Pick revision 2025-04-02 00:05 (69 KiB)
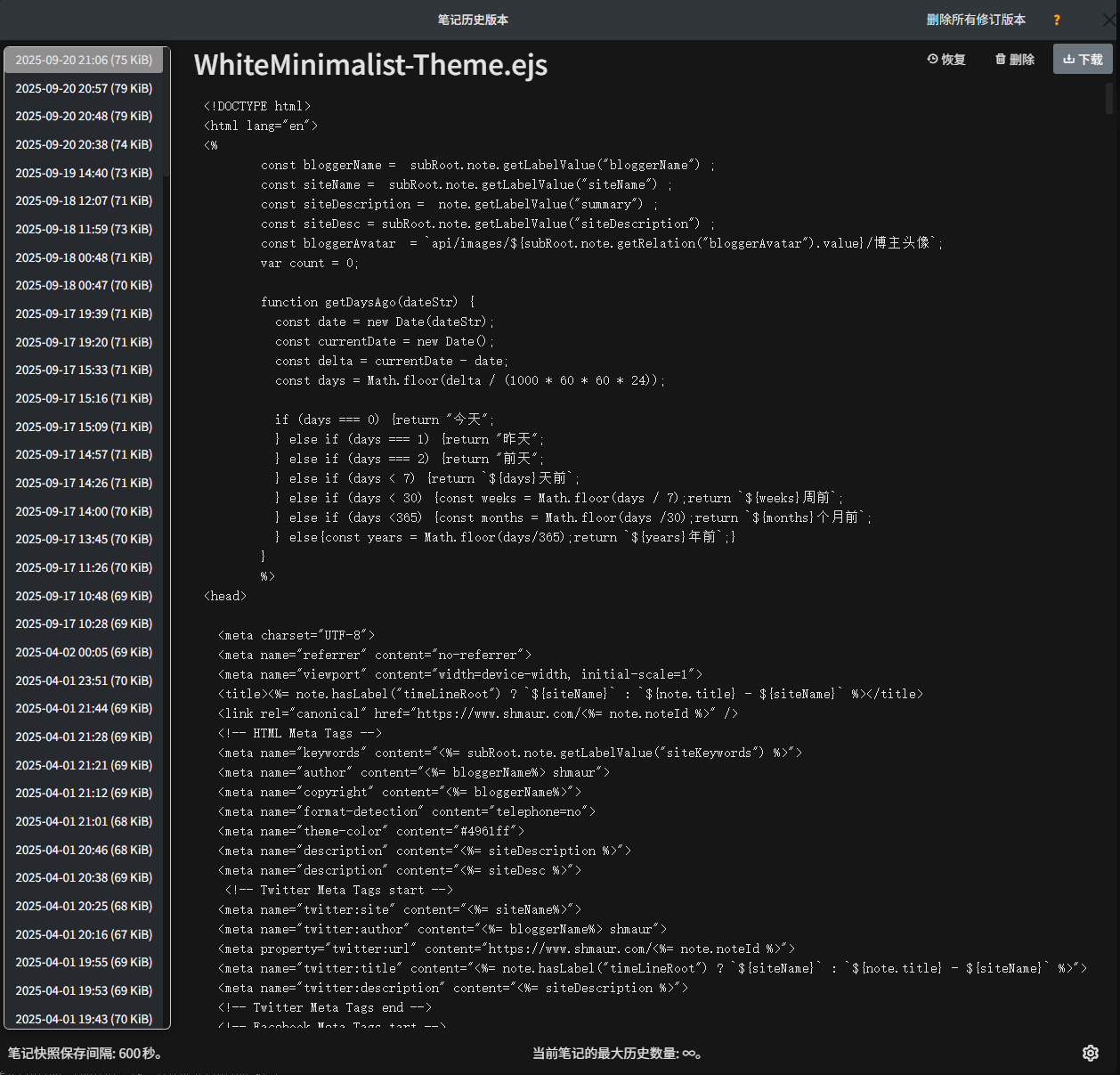1120x1075 pixels. 84,652
